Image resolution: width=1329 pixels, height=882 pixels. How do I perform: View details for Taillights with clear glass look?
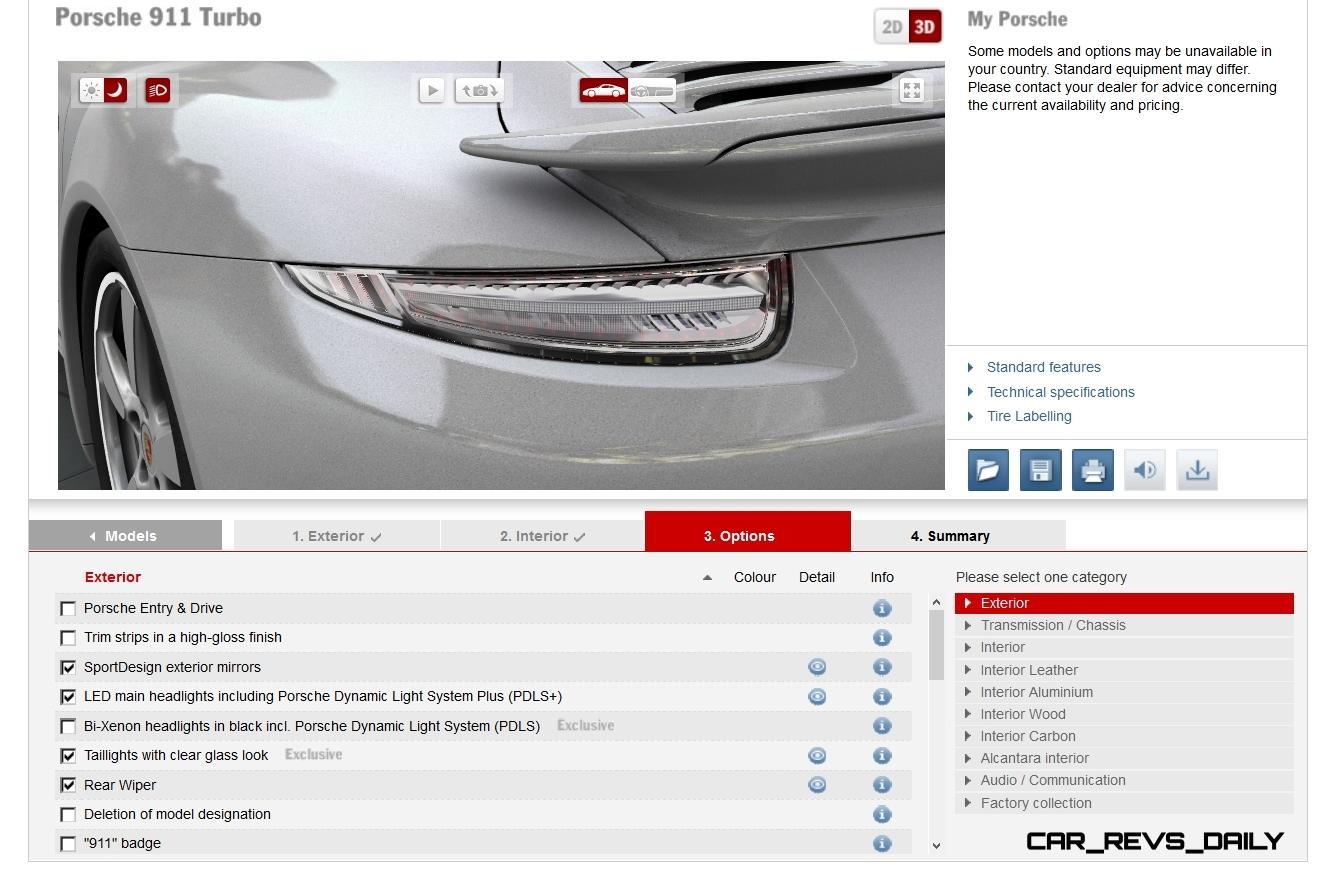pyautogui.click(x=817, y=756)
